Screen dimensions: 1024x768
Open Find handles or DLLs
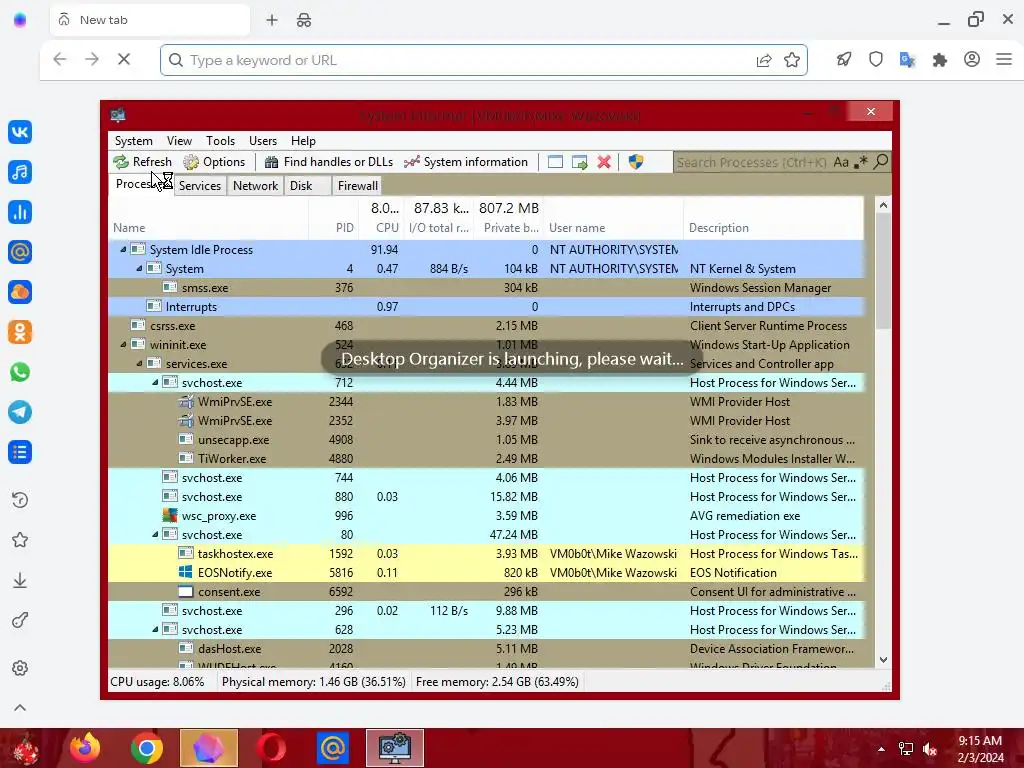click(x=328, y=162)
